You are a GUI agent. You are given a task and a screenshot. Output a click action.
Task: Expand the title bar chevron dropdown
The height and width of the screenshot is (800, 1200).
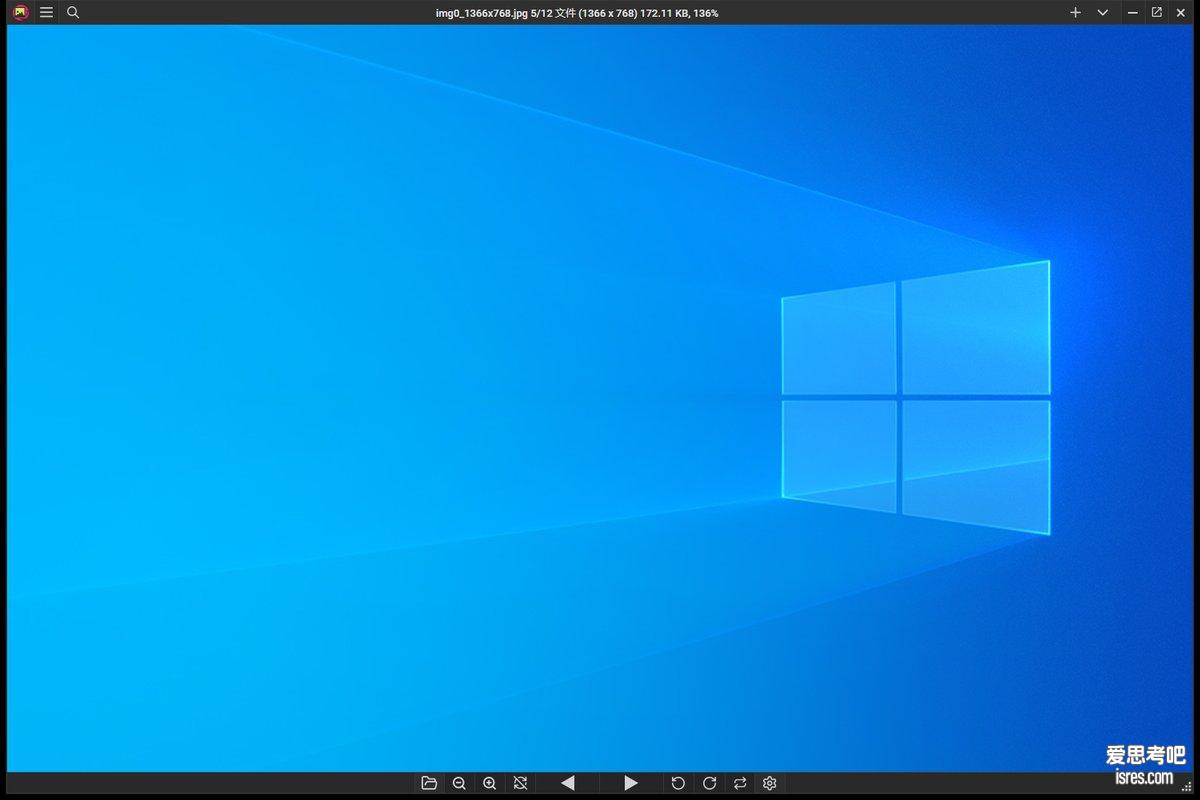[1102, 13]
